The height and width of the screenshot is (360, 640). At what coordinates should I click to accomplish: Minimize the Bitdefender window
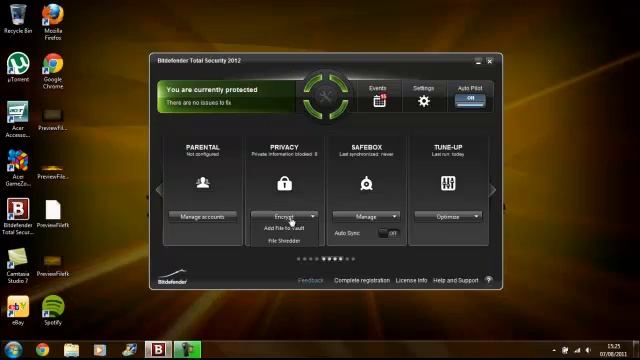tap(478, 61)
